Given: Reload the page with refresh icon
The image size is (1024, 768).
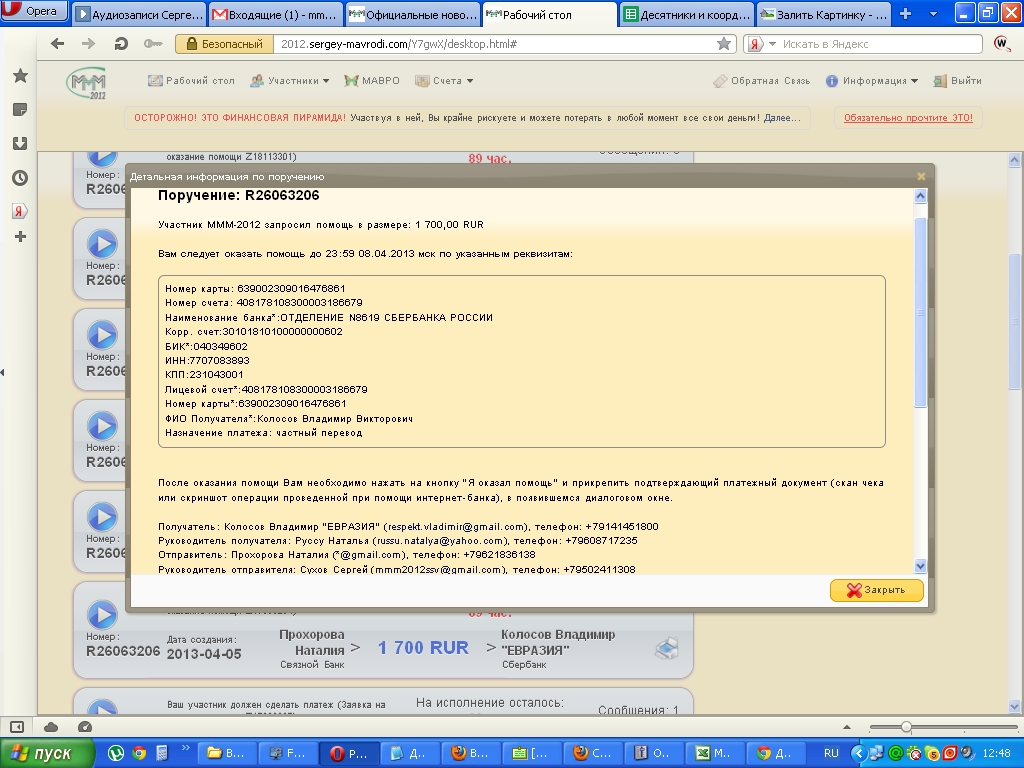Looking at the screenshot, I should tap(121, 44).
